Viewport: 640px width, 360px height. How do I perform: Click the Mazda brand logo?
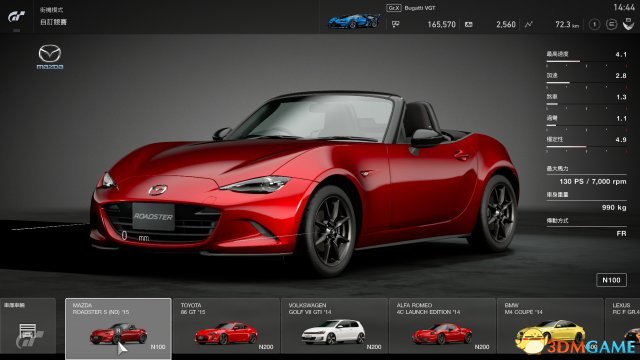[50, 57]
